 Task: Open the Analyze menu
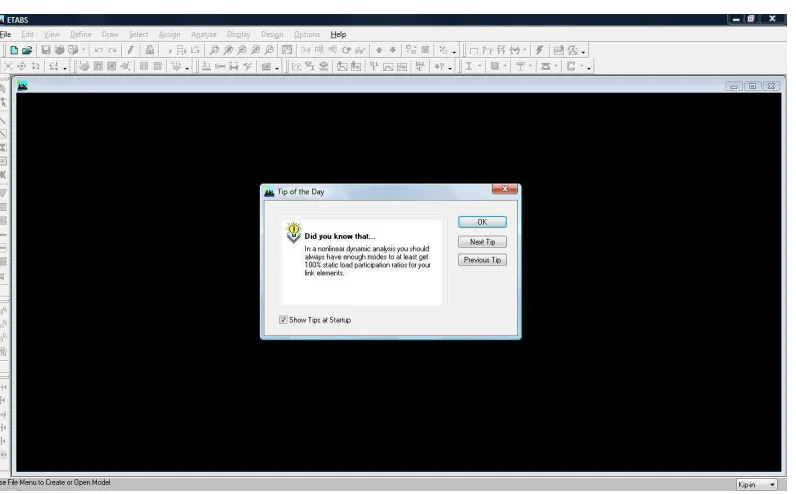pyautogui.click(x=204, y=35)
